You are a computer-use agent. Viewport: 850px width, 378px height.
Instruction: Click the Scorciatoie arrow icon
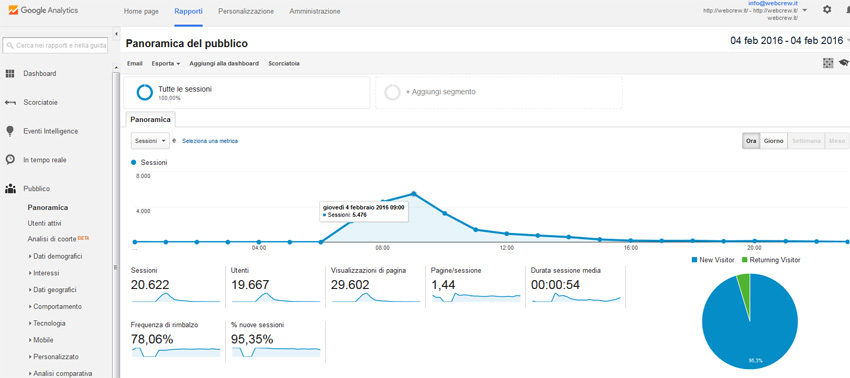pyautogui.click(x=10, y=102)
